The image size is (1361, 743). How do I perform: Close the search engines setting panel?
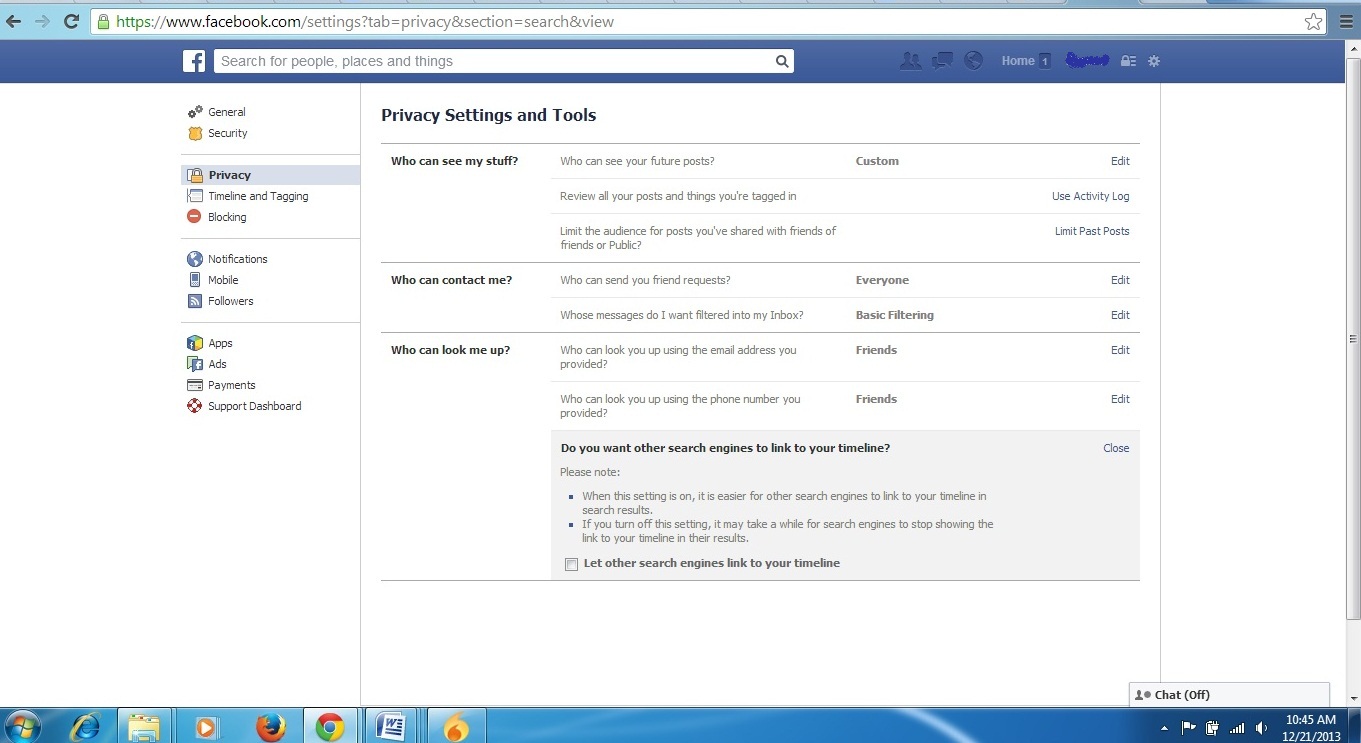[x=1115, y=448]
